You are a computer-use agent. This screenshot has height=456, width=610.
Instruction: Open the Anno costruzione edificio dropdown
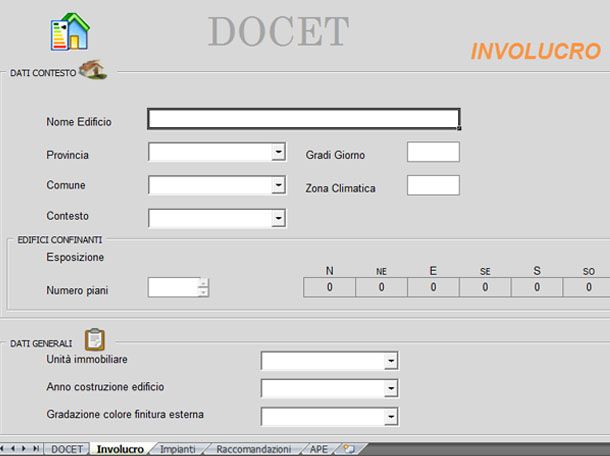(391, 388)
